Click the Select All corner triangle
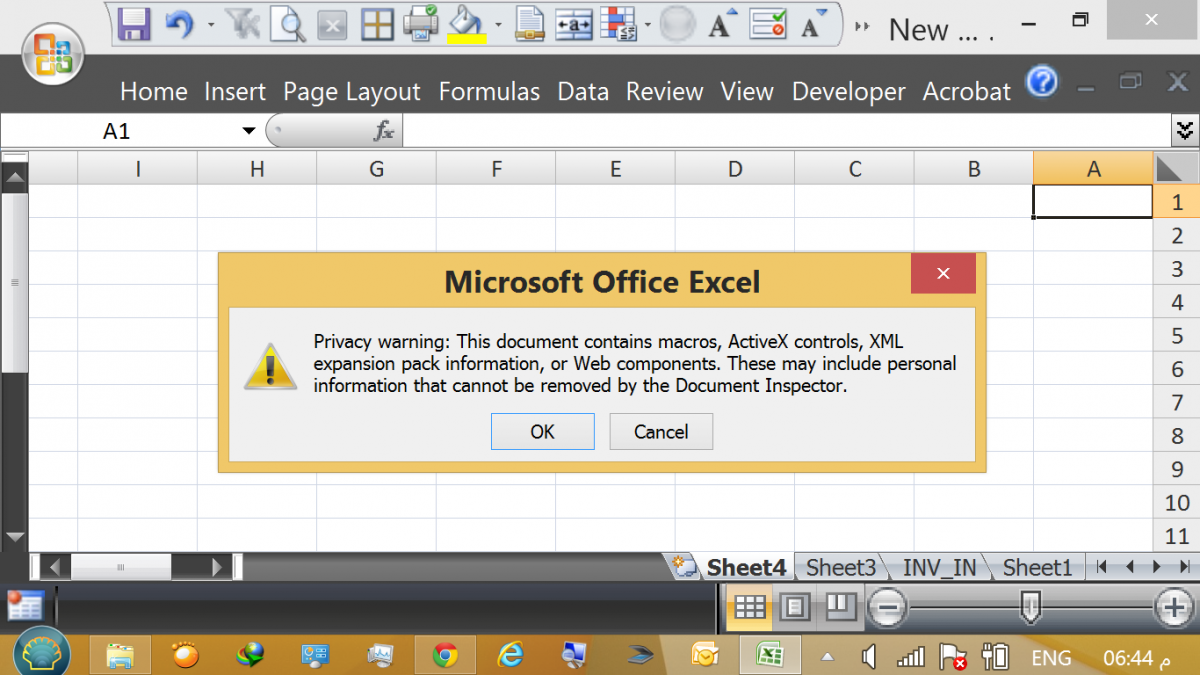This screenshot has height=675, width=1200. click(x=1176, y=168)
